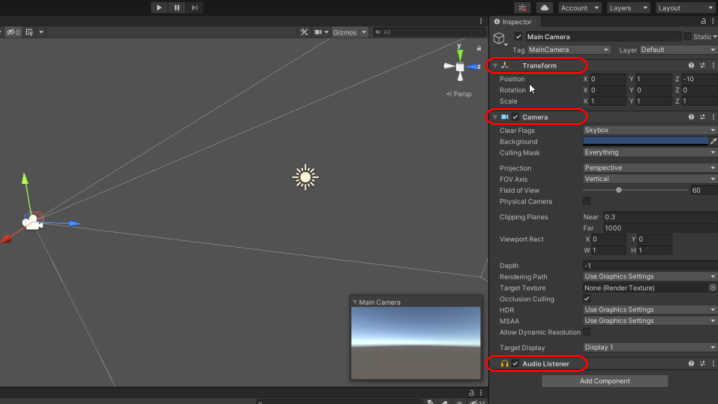Open Target Texture object picker circle
This screenshot has width=718, height=404.
tap(713, 288)
